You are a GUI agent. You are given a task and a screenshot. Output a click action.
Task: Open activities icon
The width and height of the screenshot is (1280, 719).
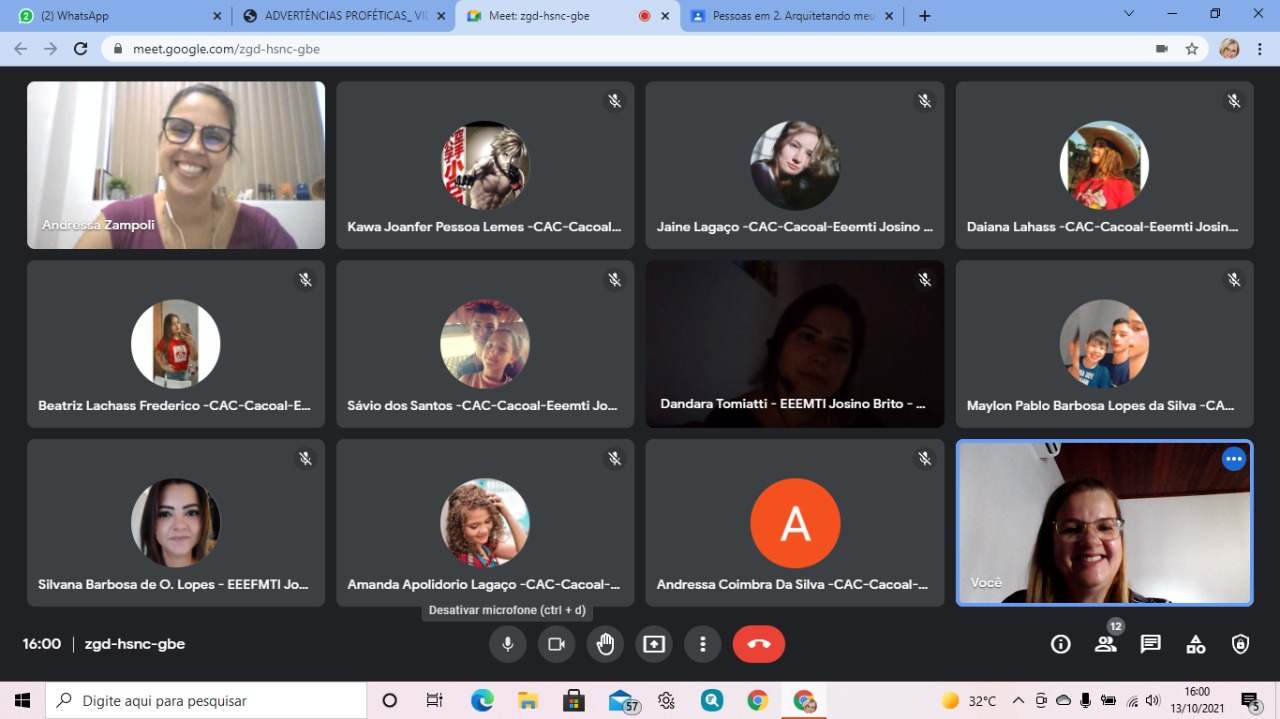tap(1196, 644)
